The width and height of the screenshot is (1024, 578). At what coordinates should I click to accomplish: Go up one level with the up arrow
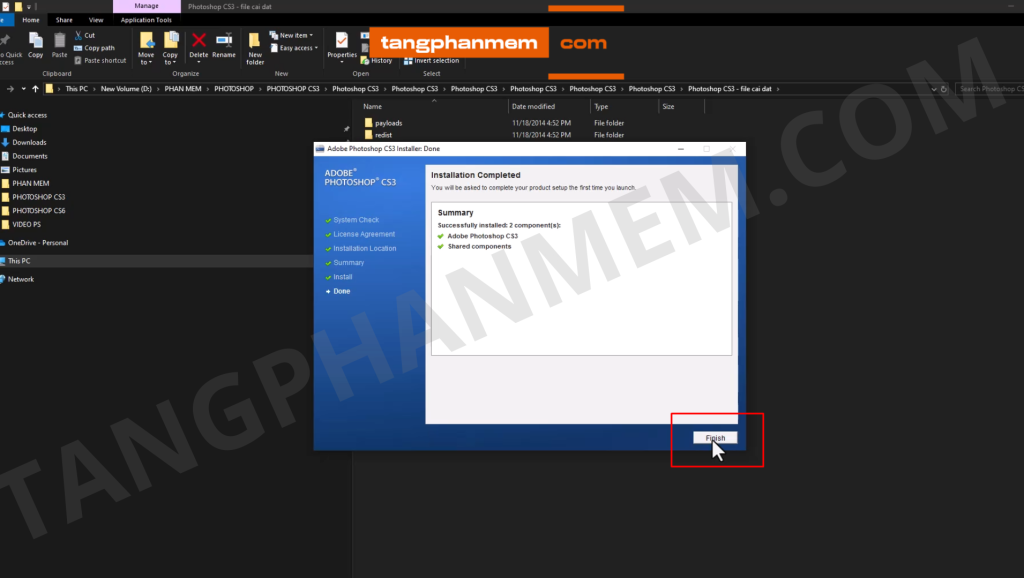coord(36,89)
